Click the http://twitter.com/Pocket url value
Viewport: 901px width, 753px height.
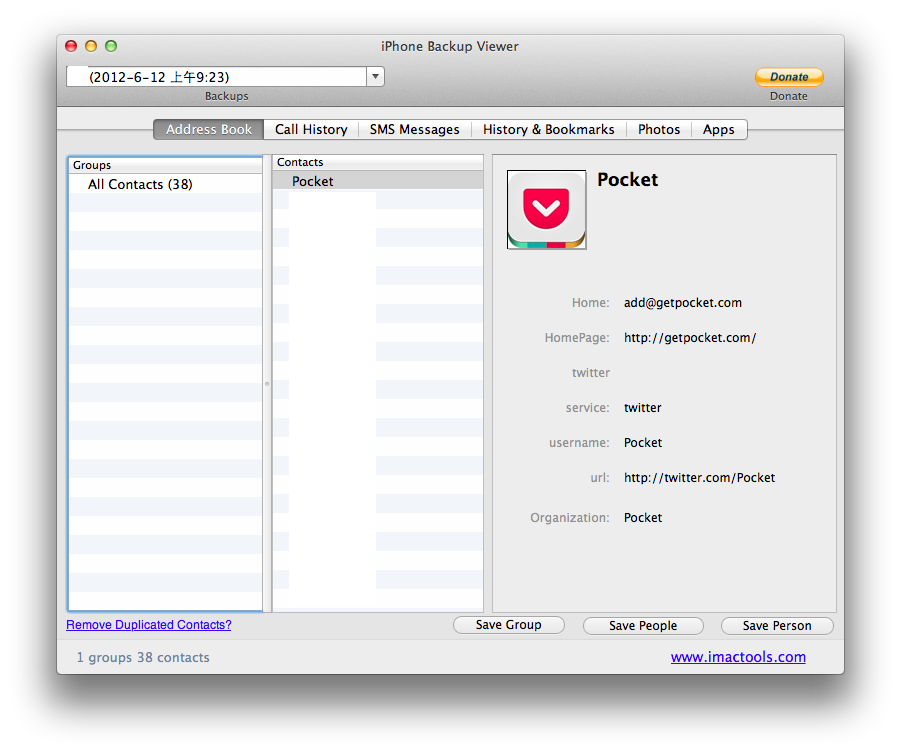pos(699,478)
